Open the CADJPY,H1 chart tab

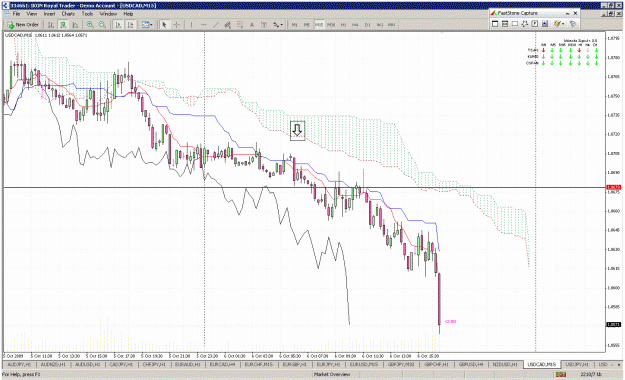(x=120, y=364)
